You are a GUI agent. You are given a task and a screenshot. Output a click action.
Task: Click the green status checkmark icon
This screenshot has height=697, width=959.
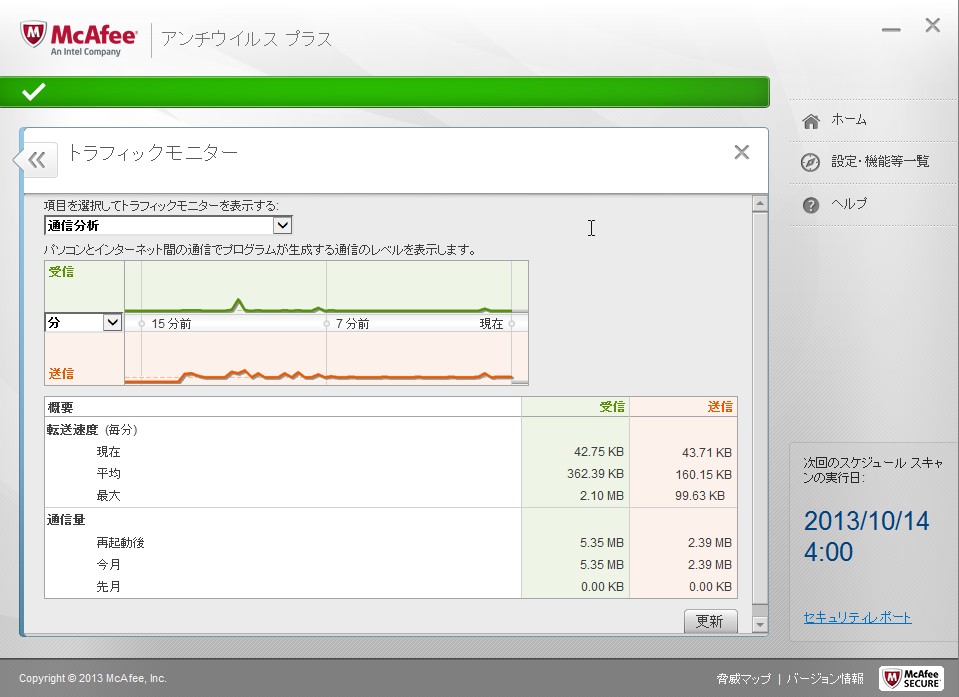34,92
